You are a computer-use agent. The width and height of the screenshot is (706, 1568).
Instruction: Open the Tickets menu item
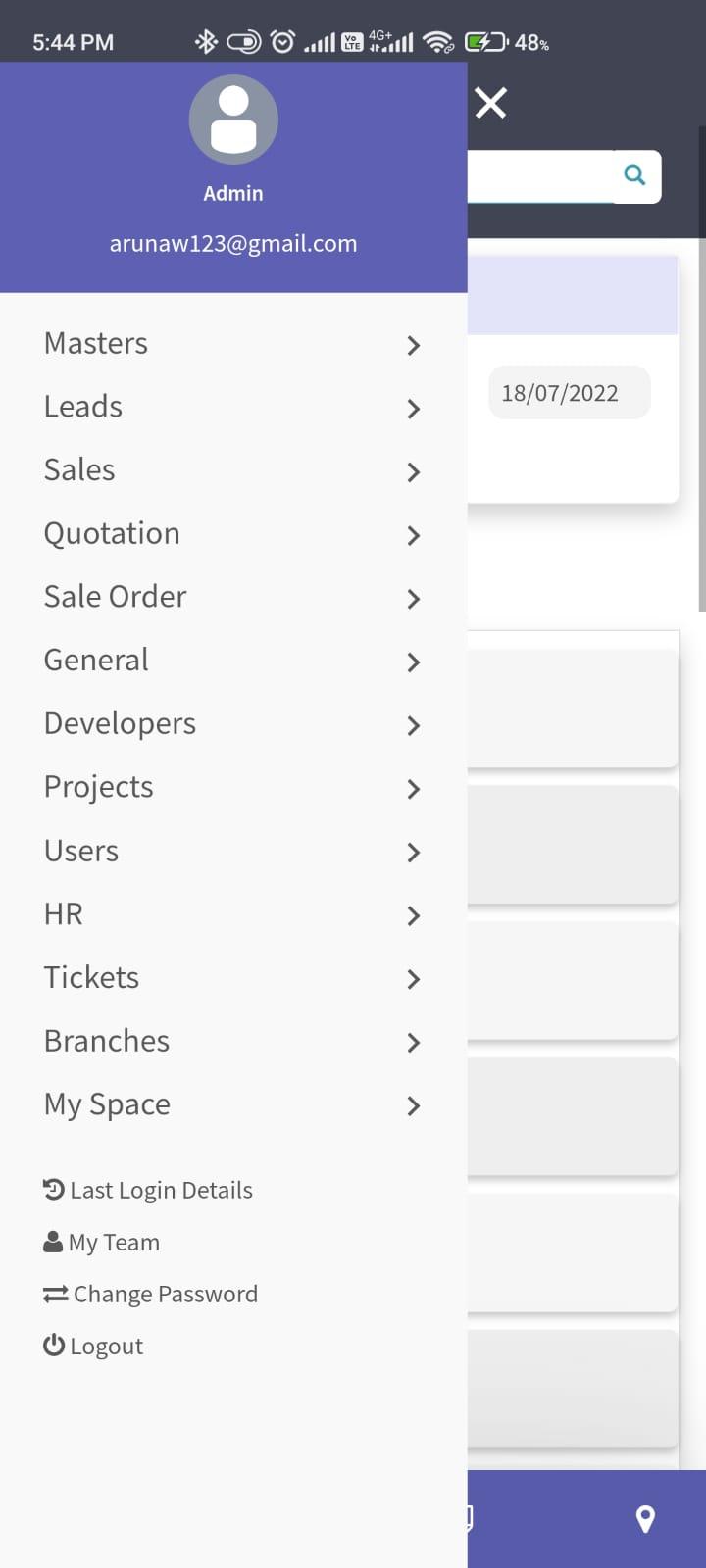(233, 978)
